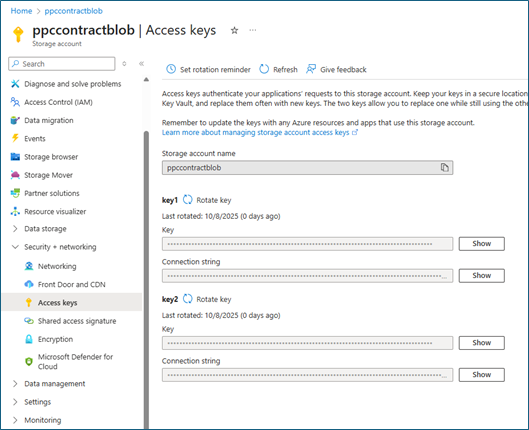The height and width of the screenshot is (430, 529).
Task: Open the more options ellipsis in header
Action: coord(253,30)
